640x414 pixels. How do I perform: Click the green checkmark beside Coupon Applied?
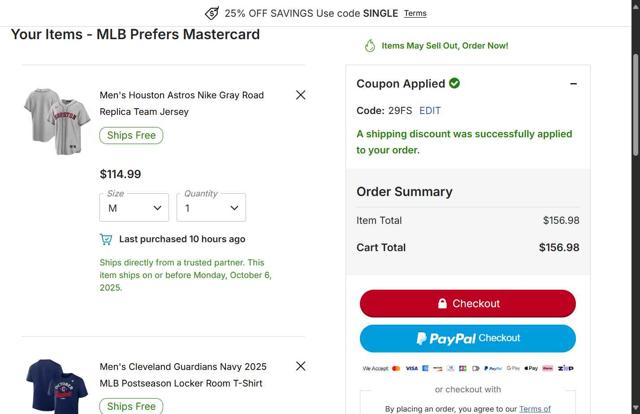455,83
